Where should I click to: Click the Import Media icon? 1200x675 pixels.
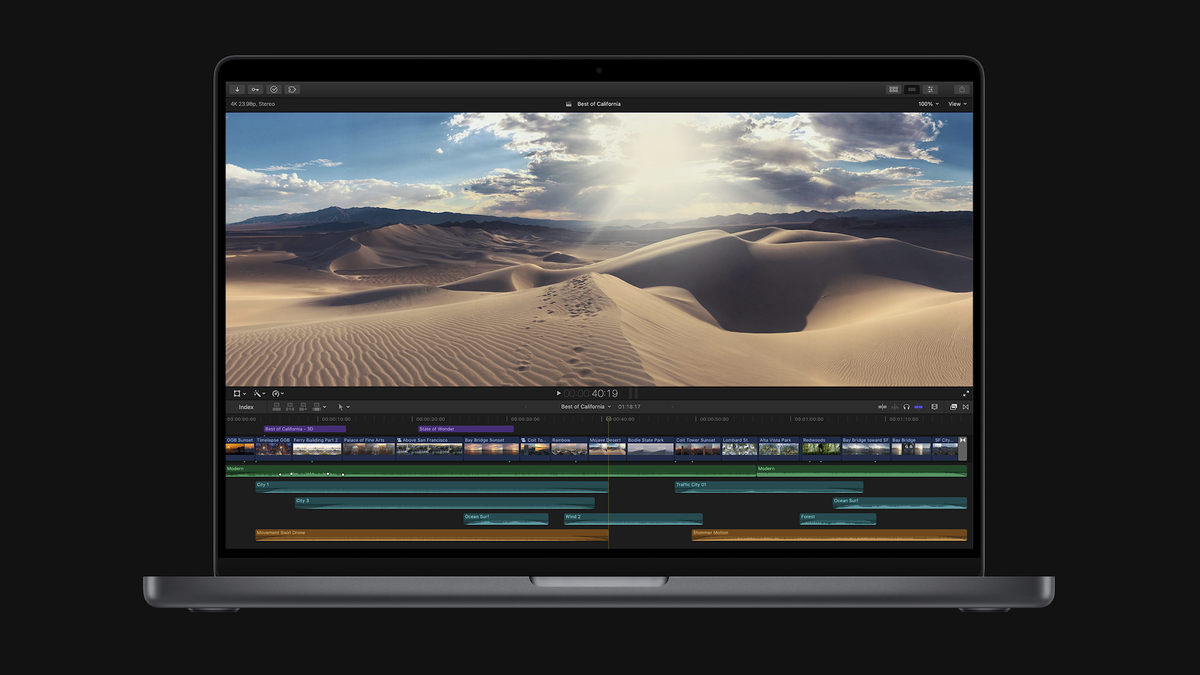point(237,89)
